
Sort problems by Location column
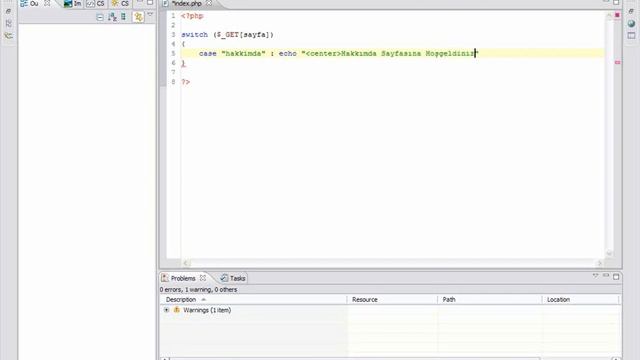[x=580, y=300]
